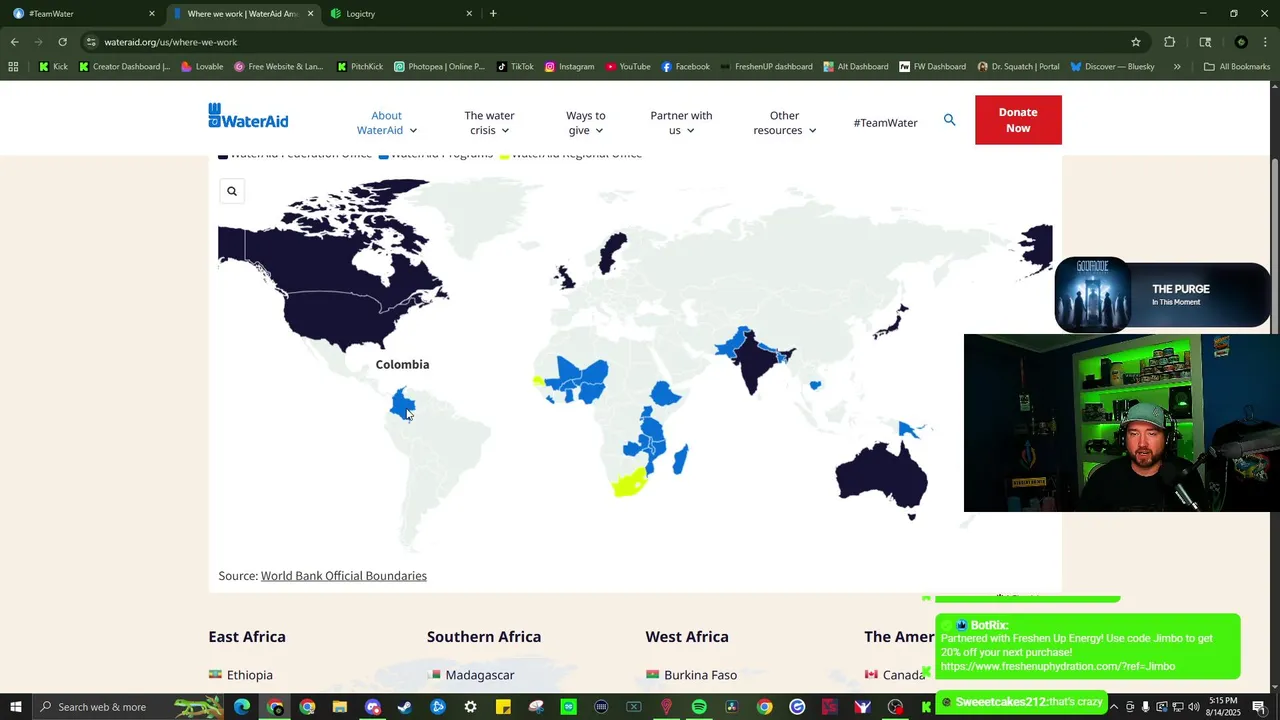Open a new browser tab

[493, 14]
